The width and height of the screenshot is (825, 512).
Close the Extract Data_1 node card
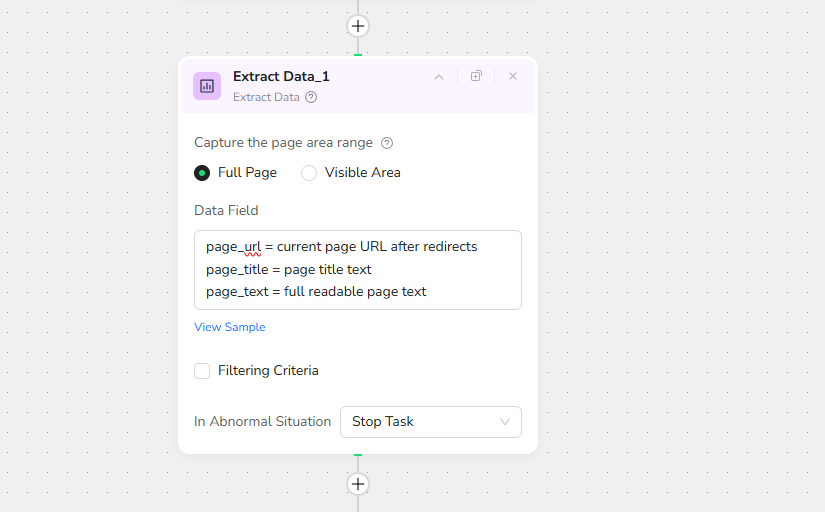click(513, 76)
